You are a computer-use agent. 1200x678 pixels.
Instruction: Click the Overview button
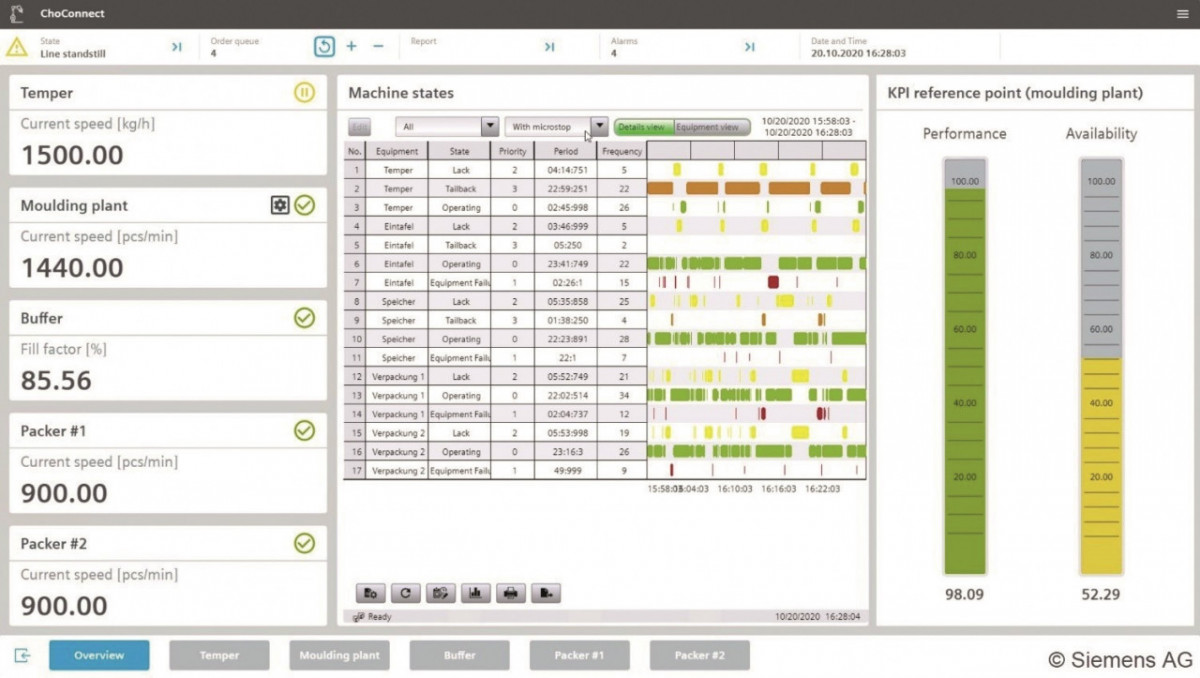tap(99, 656)
